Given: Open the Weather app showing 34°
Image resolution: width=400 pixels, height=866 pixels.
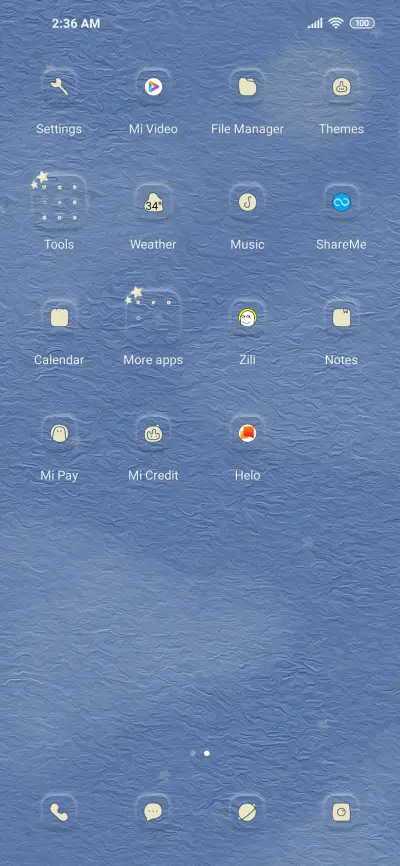Looking at the screenshot, I should [x=153, y=203].
